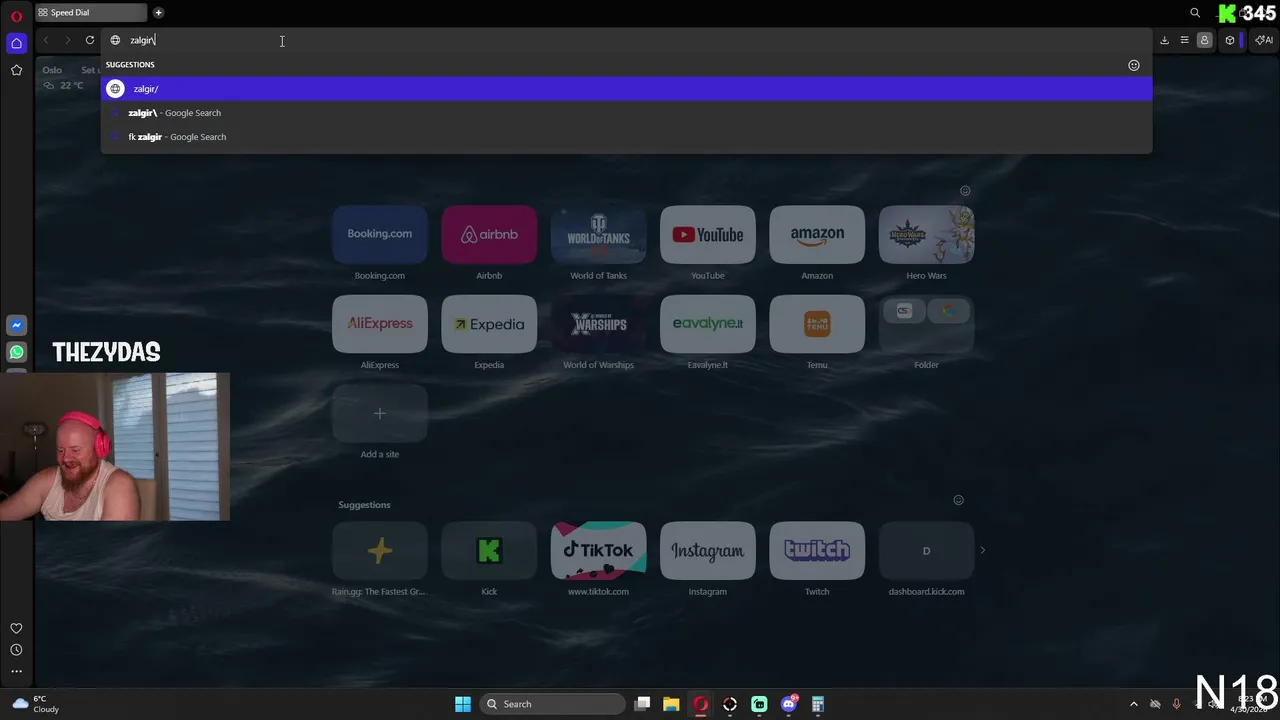Open the downloads toolbar icon
The image size is (1280, 720).
1164,40
